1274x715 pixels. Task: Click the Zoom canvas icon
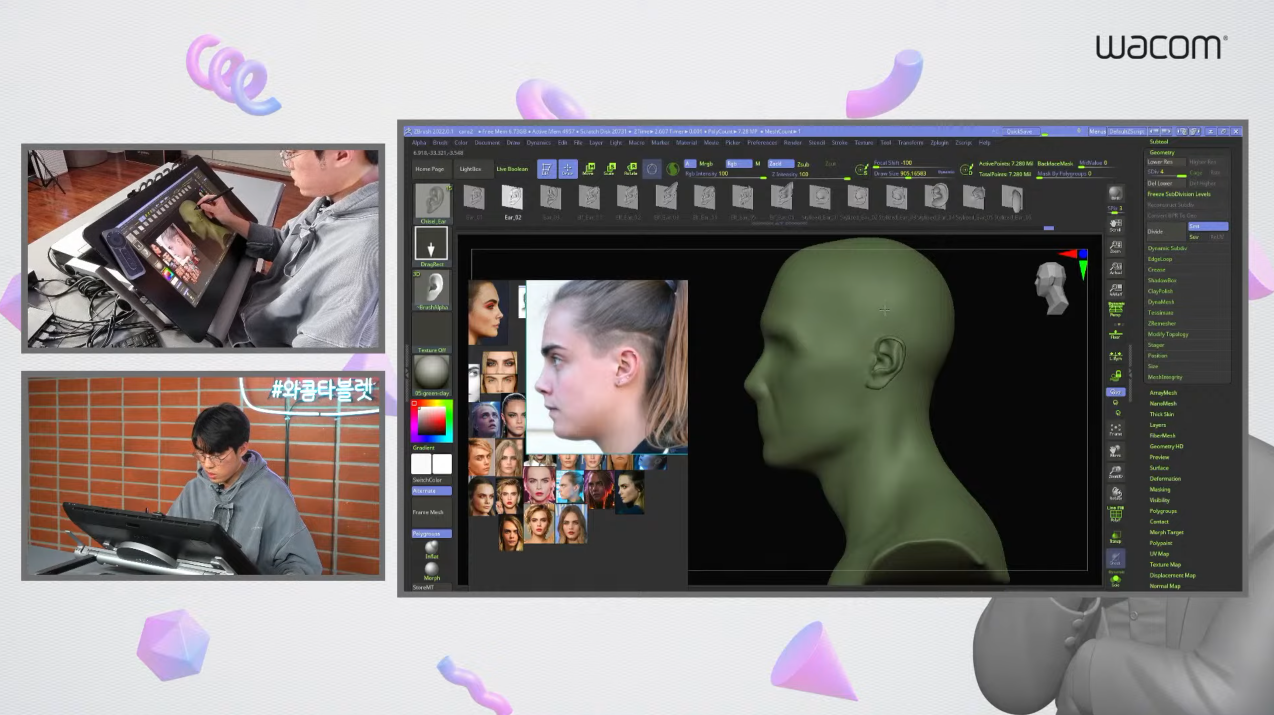(x=1116, y=246)
